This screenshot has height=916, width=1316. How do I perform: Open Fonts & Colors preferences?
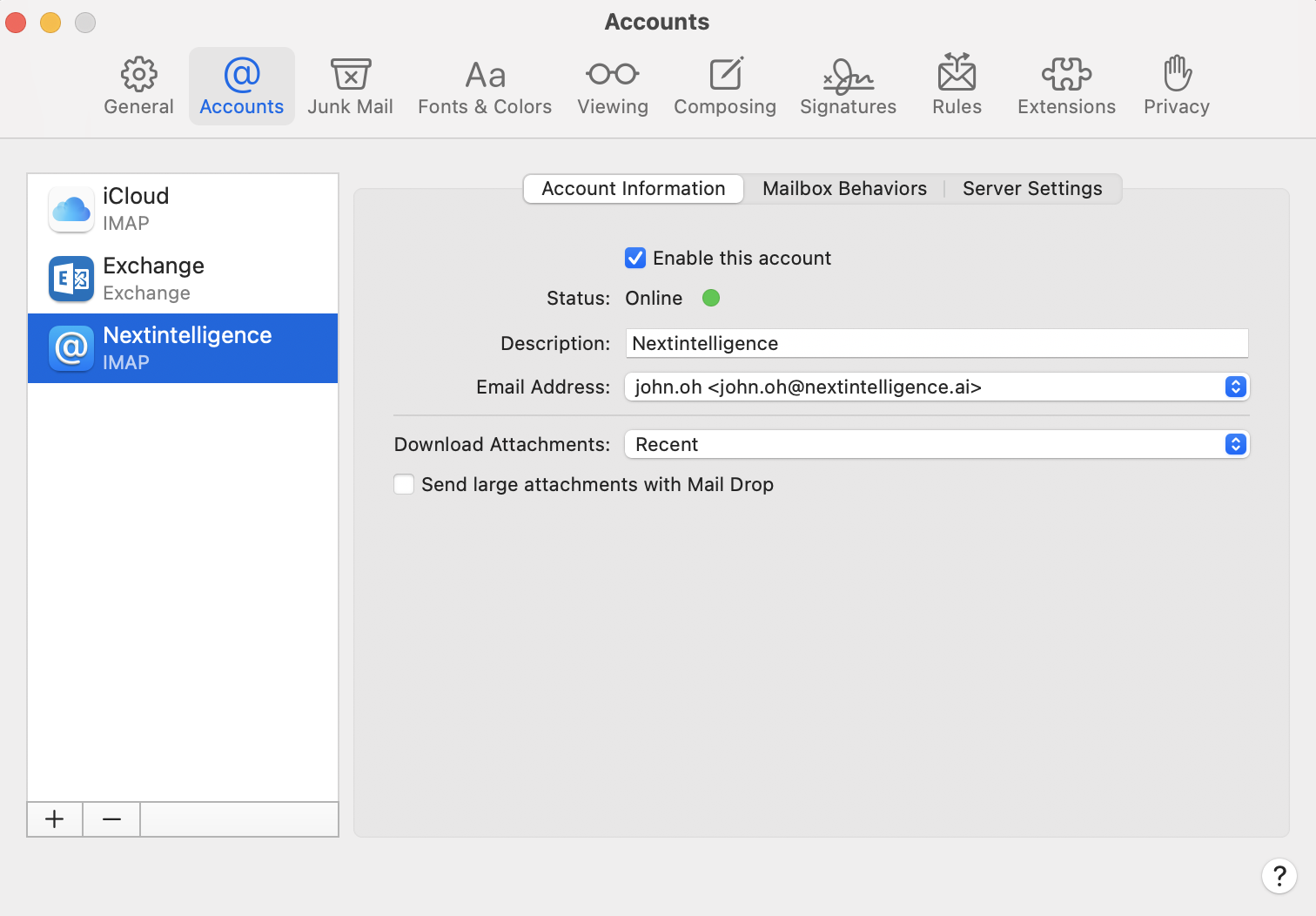coord(485,86)
